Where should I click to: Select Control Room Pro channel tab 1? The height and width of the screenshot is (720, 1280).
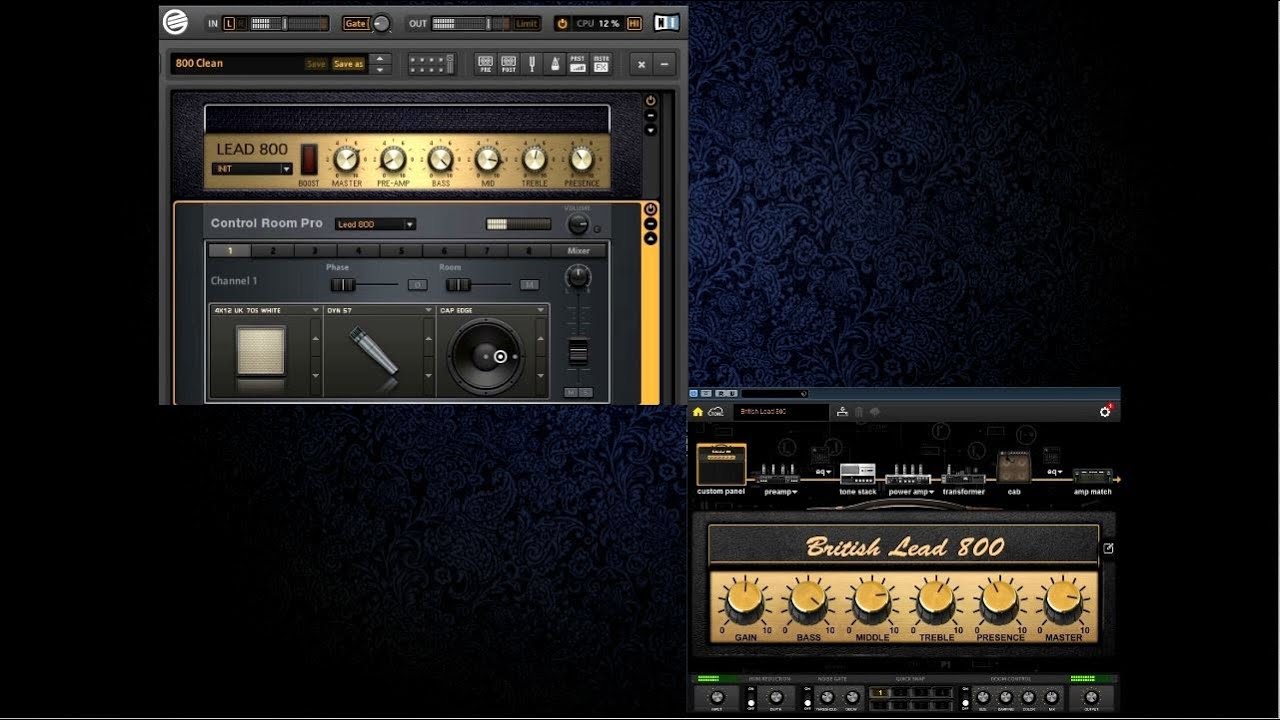click(230, 251)
